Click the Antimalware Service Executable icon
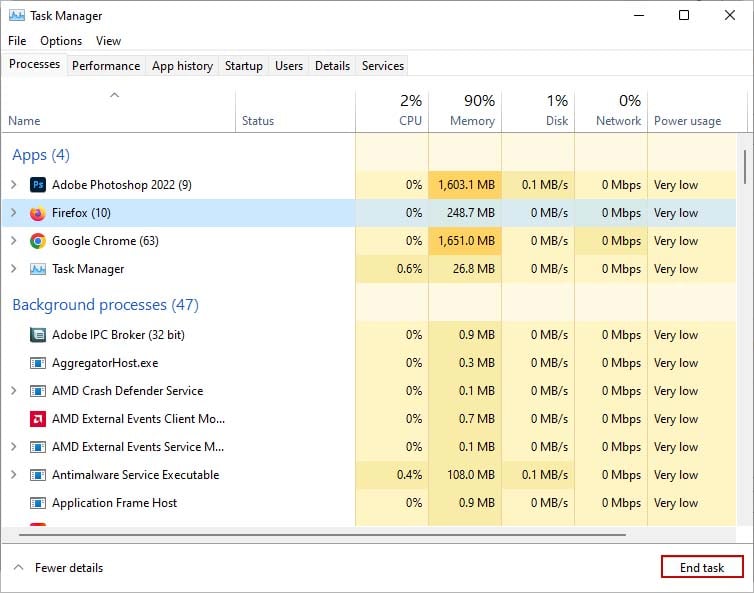 coord(38,475)
